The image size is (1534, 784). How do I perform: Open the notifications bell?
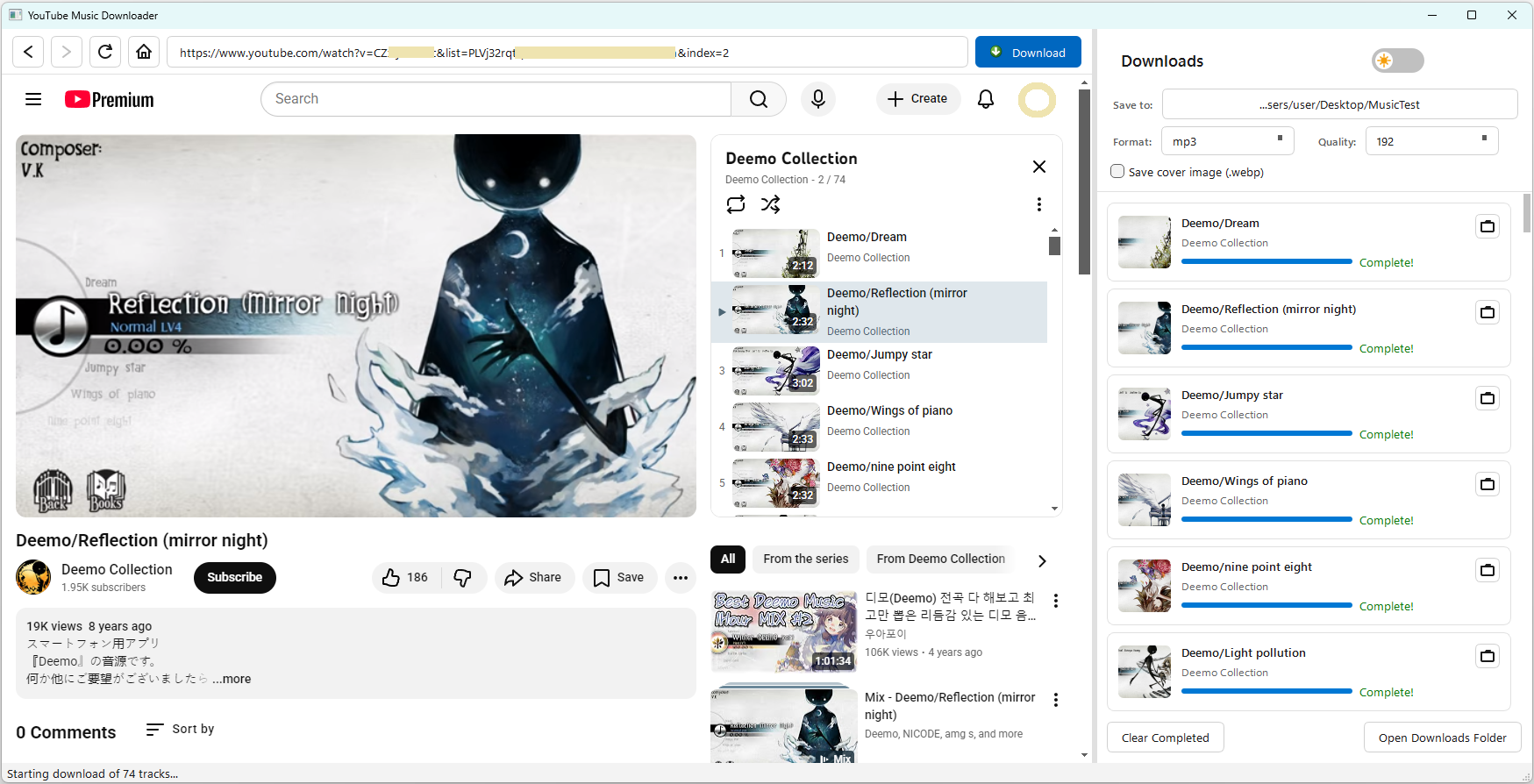click(986, 99)
